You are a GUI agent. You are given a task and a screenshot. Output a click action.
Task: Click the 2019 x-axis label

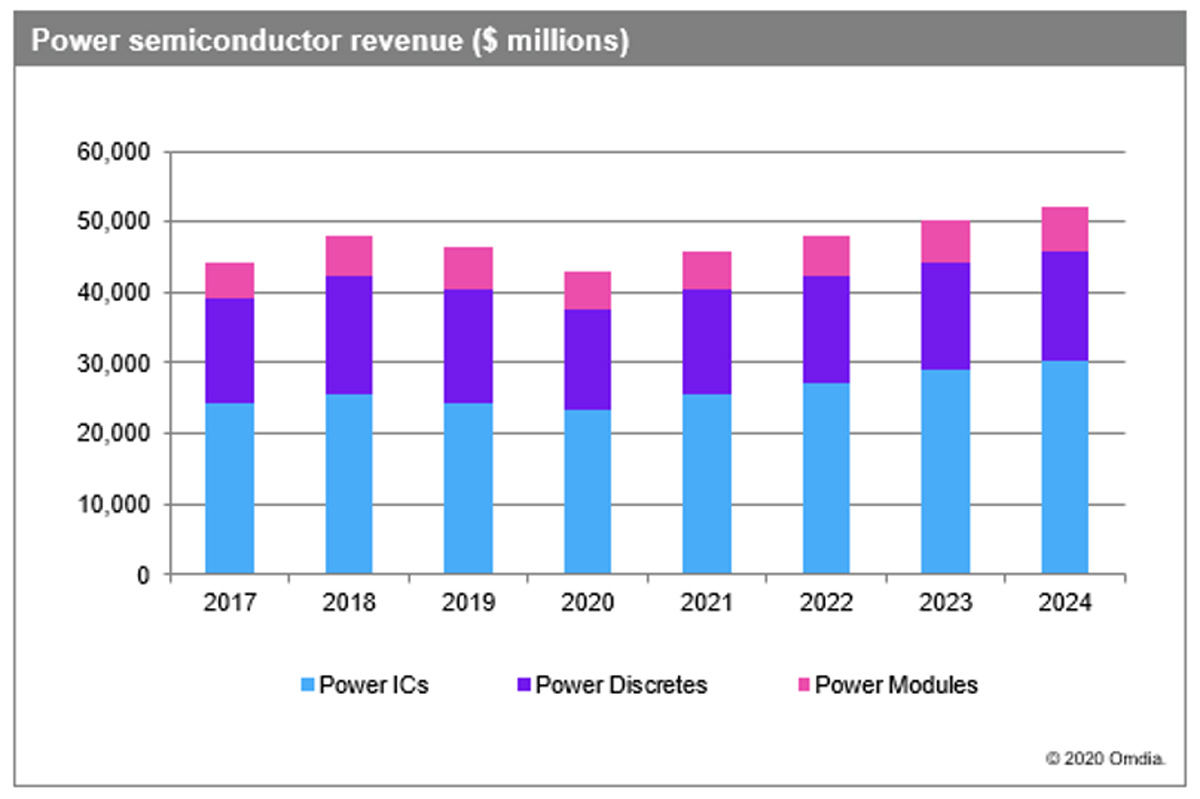pyautogui.click(x=469, y=603)
